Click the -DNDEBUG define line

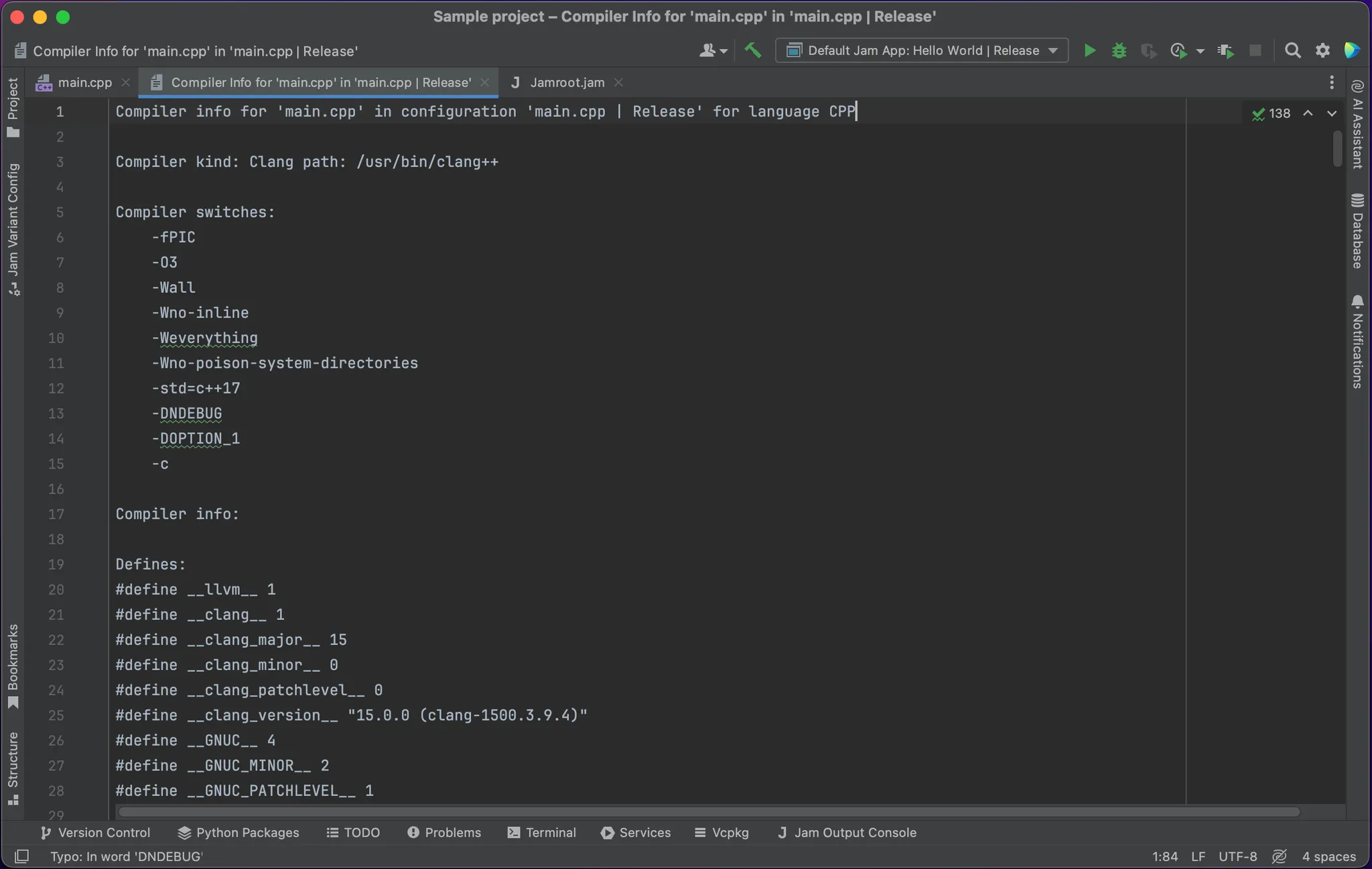click(186, 413)
